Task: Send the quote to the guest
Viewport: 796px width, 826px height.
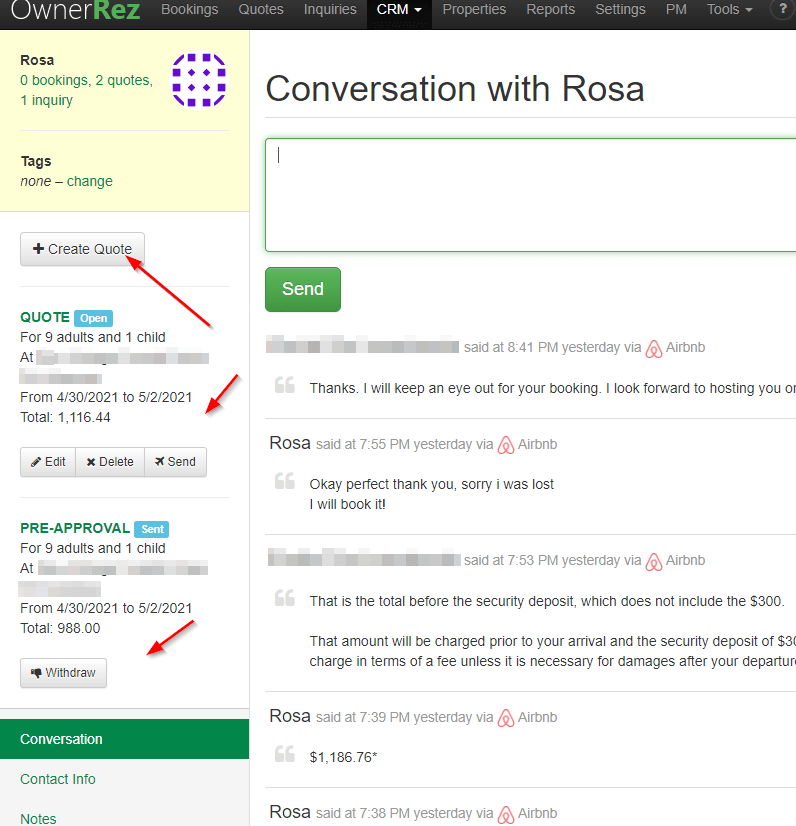Action: click(x=175, y=462)
